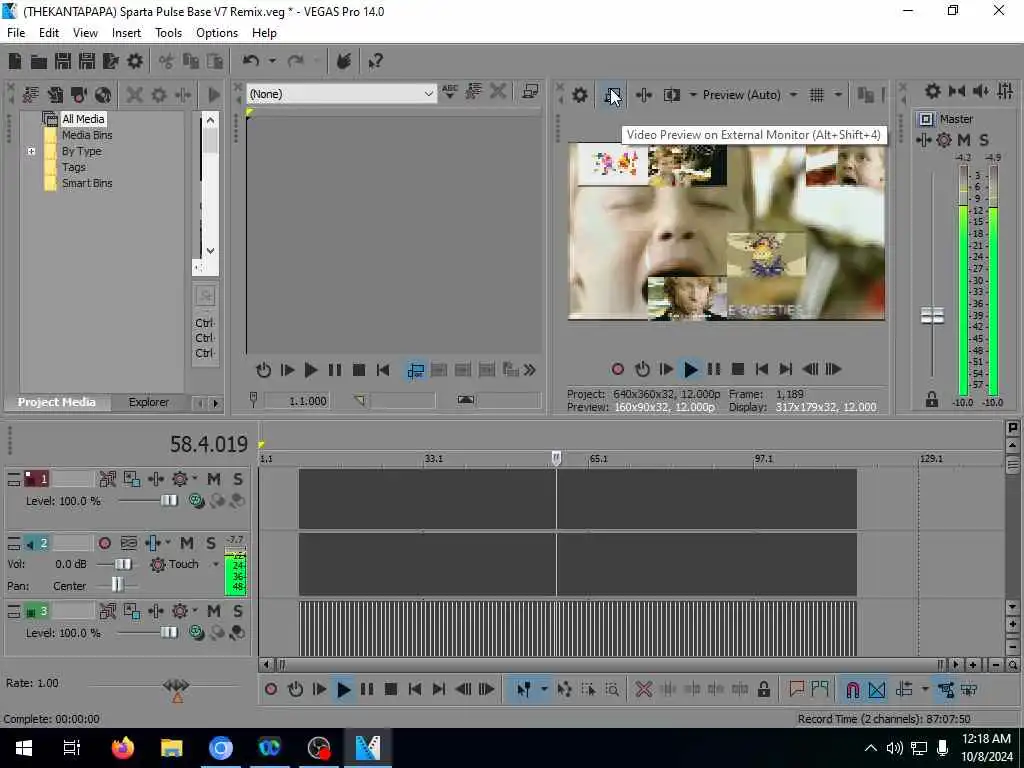This screenshot has width=1024, height=768.
Task: Click Stop in the timeline transport bar
Action: (391, 690)
